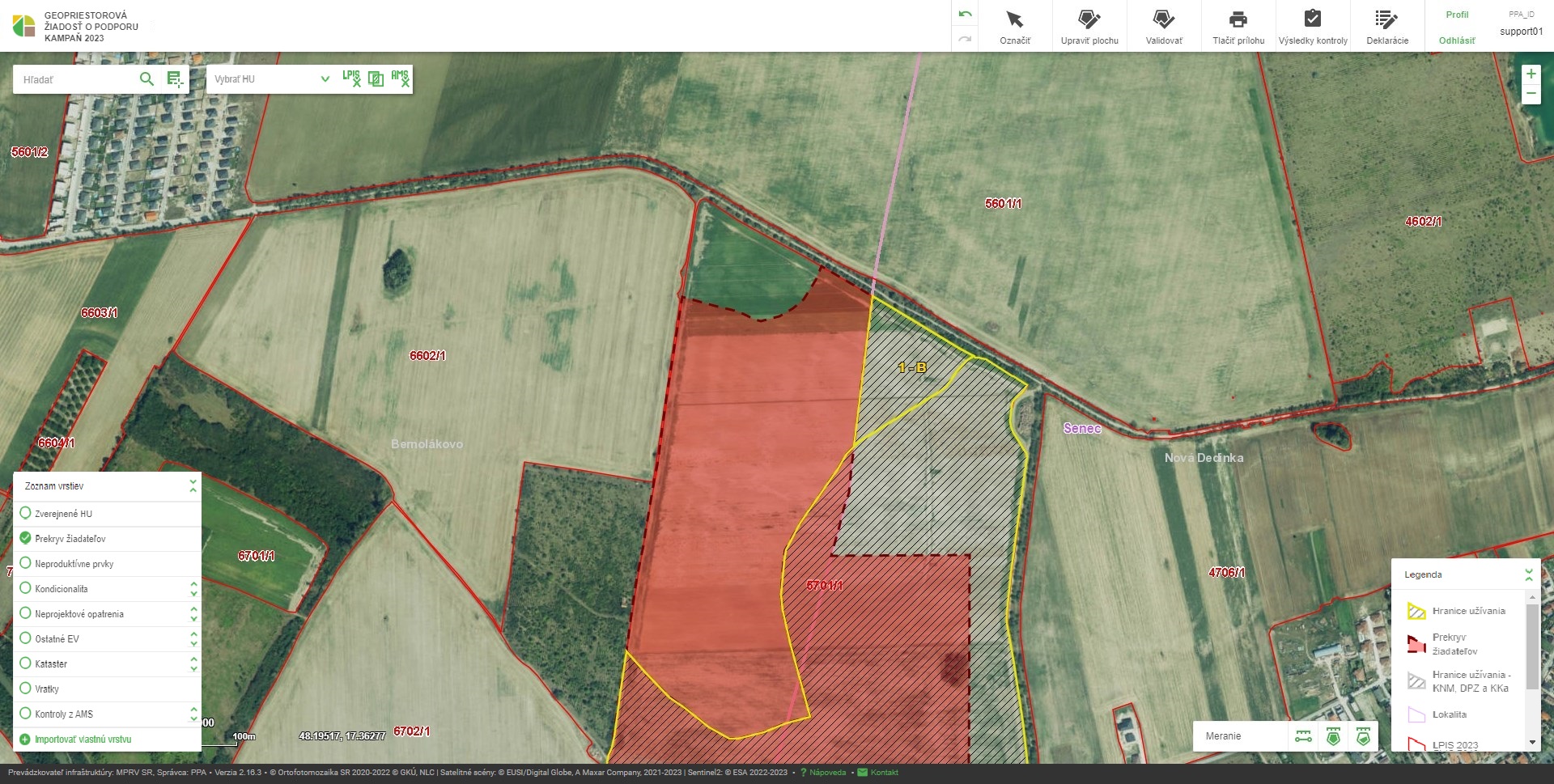Click Importovať vlastnú vrstvu

tap(83, 740)
